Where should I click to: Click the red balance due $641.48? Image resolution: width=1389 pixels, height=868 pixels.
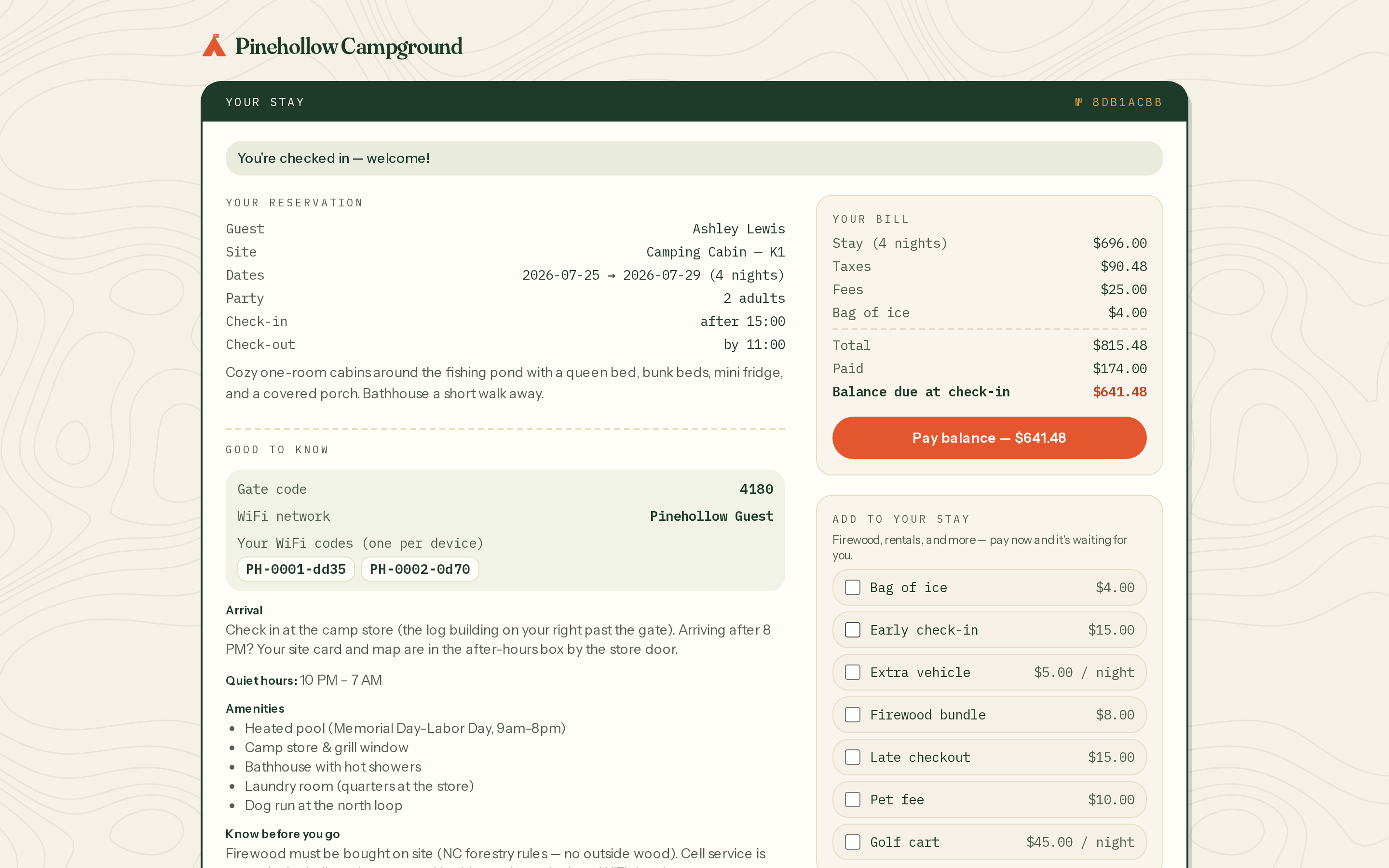point(1119,392)
